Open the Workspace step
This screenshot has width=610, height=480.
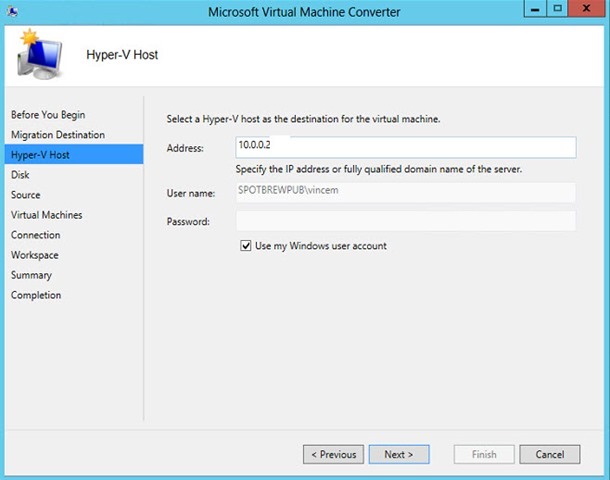point(35,255)
